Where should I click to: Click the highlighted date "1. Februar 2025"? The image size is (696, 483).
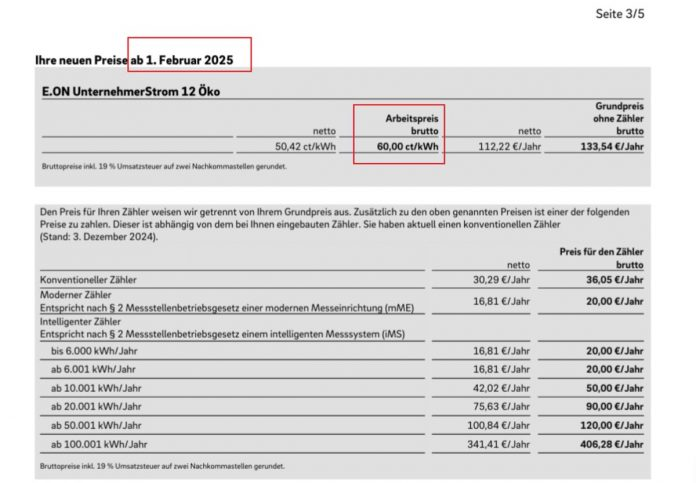click(x=190, y=61)
